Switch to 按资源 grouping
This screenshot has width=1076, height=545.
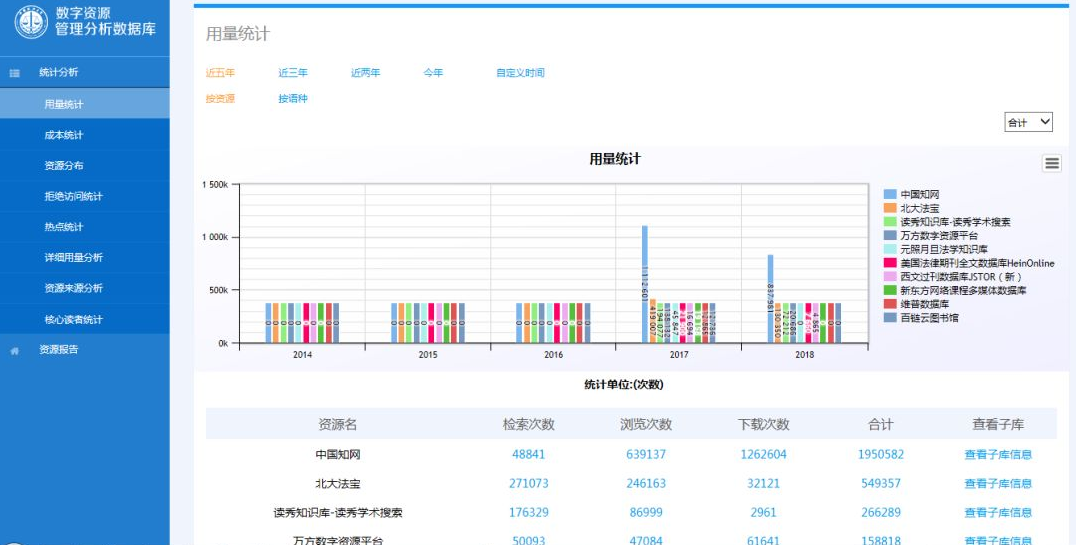[x=220, y=99]
